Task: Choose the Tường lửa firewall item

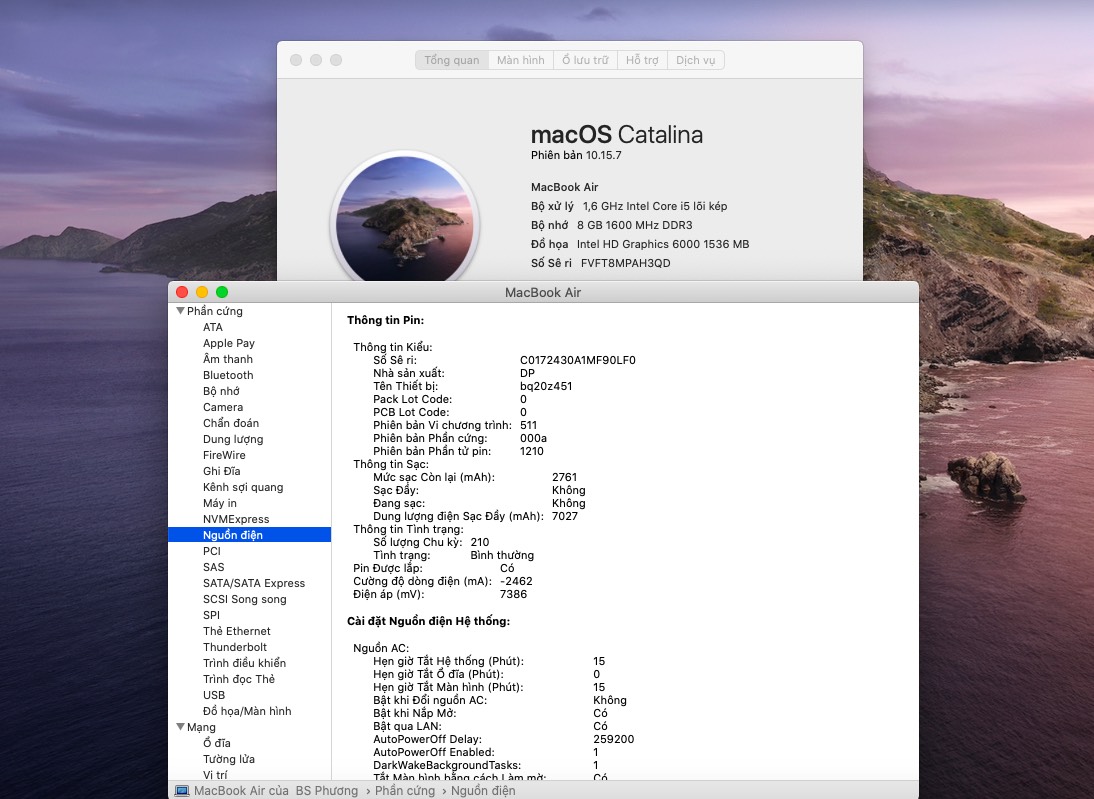Action: [228, 759]
